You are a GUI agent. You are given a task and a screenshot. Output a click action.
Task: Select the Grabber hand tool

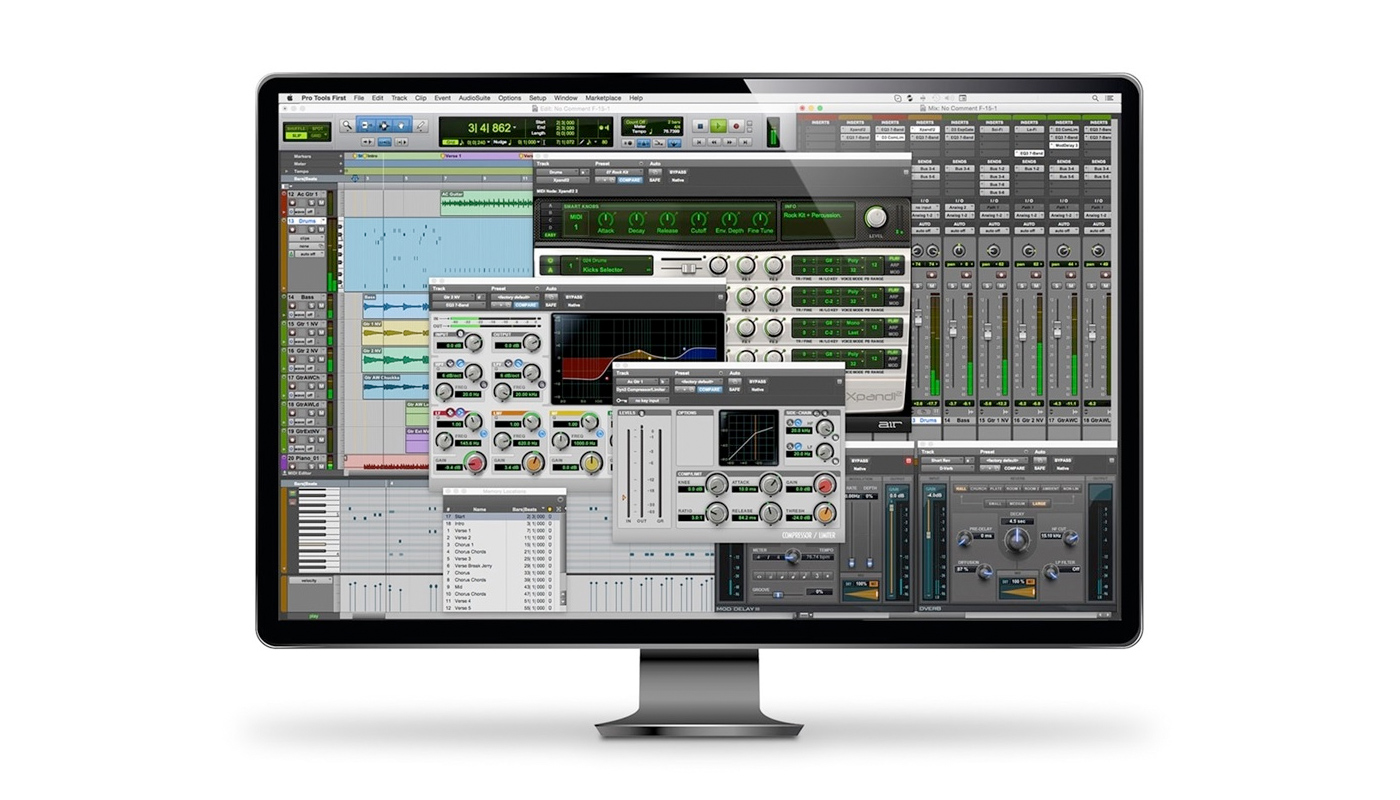[x=401, y=126]
